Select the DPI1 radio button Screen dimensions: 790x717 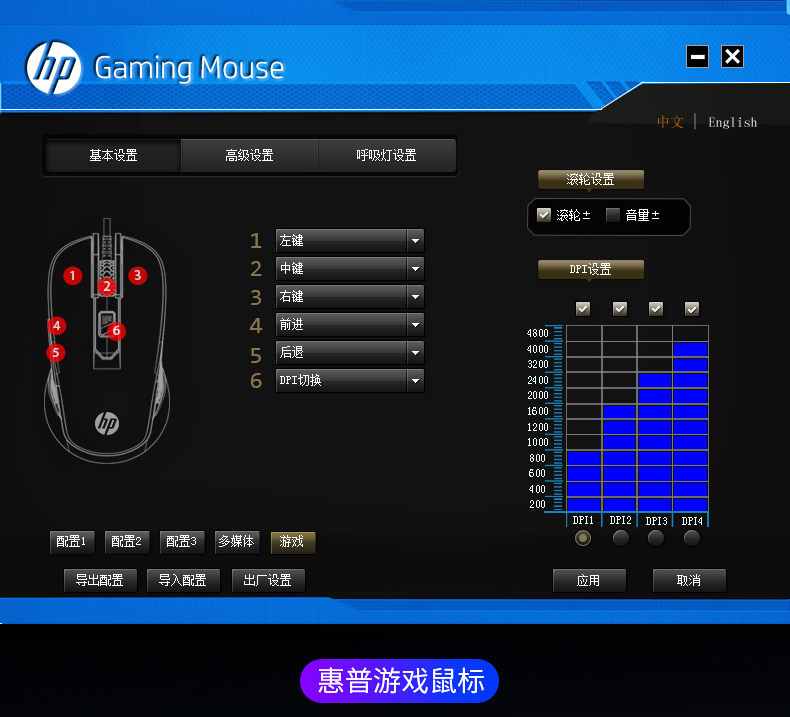[583, 538]
